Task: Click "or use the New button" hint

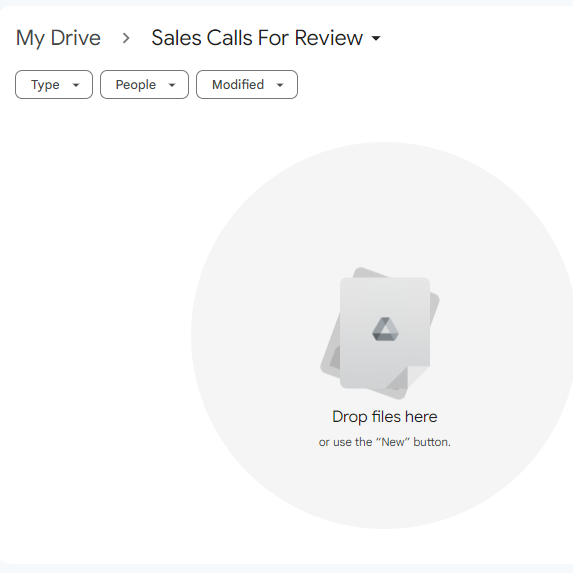Action: pos(384,442)
